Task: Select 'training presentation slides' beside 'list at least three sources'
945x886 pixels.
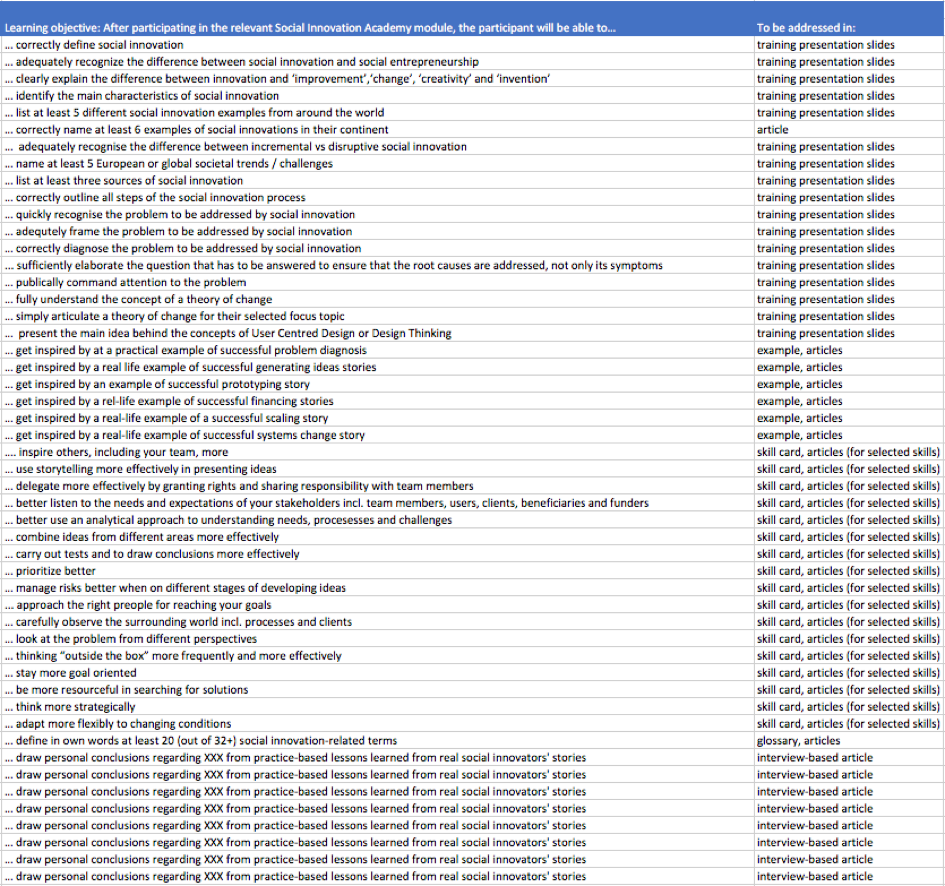Action: tap(849, 180)
